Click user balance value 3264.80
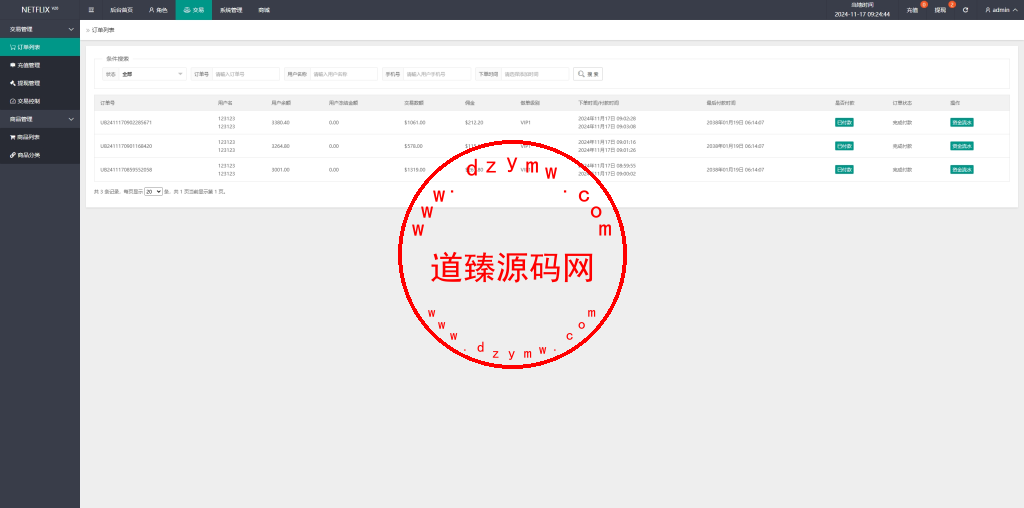1024x508 pixels. [x=281, y=146]
